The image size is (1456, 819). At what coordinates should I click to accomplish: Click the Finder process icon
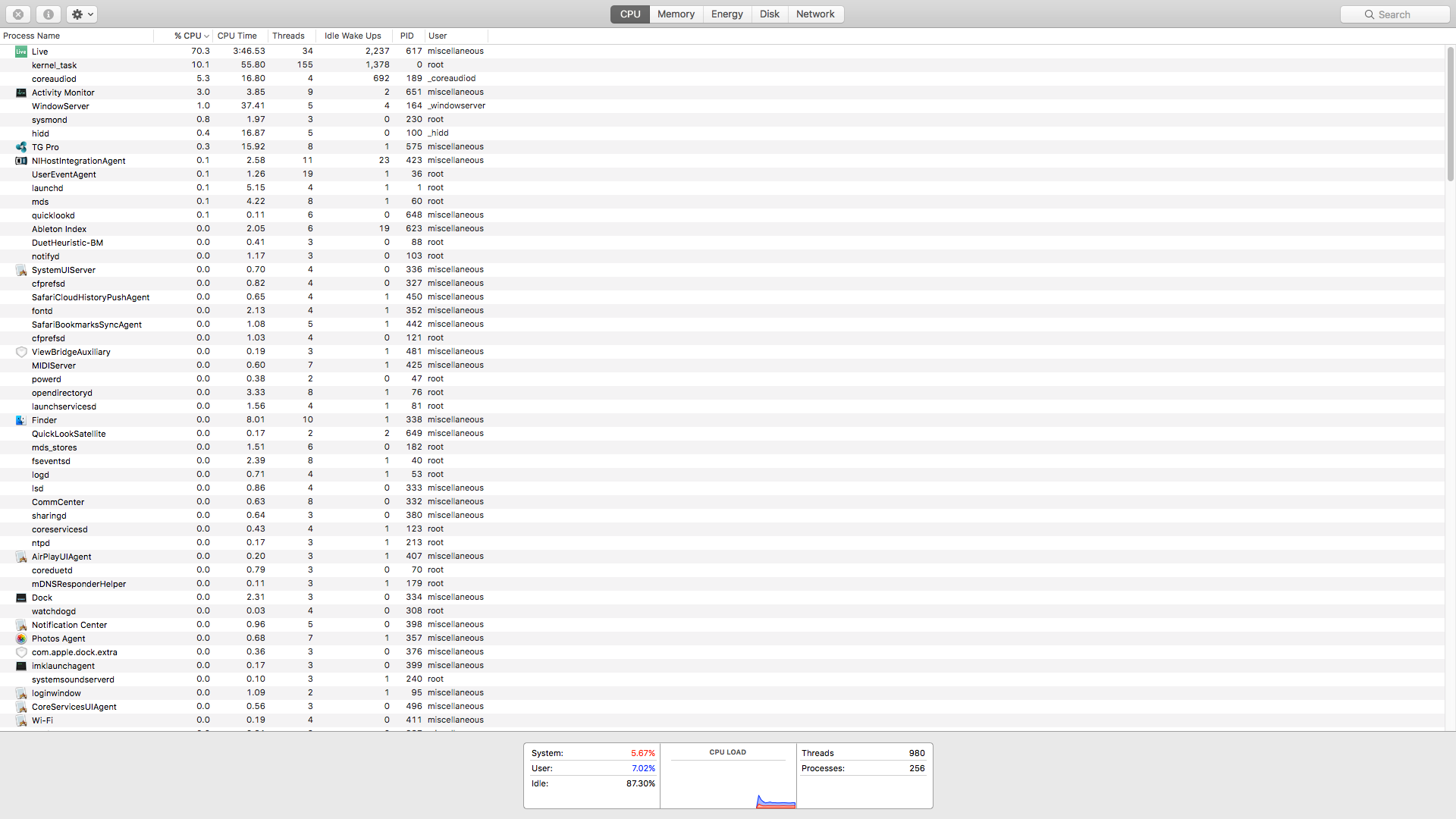point(21,420)
